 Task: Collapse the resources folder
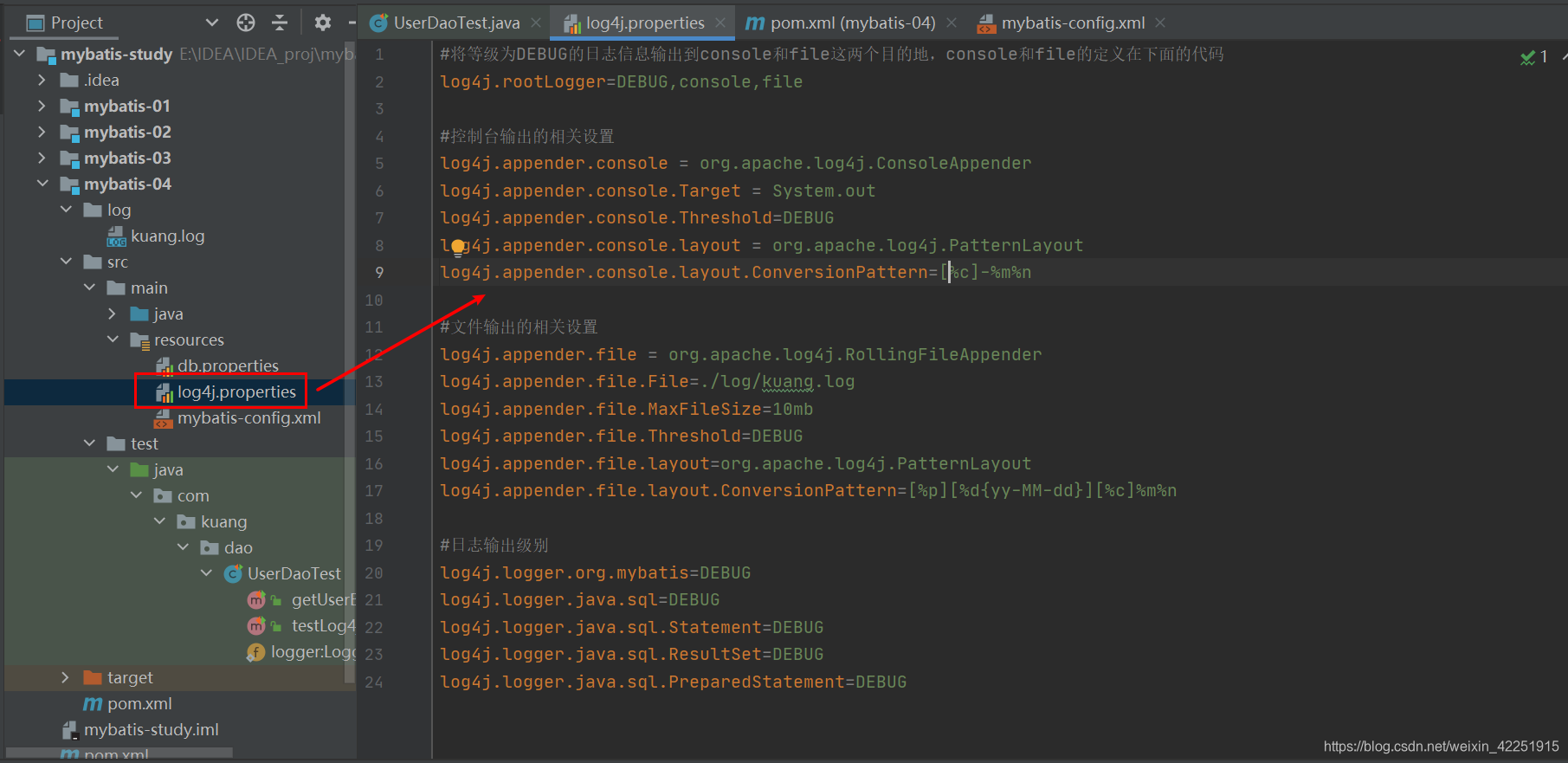tap(113, 339)
